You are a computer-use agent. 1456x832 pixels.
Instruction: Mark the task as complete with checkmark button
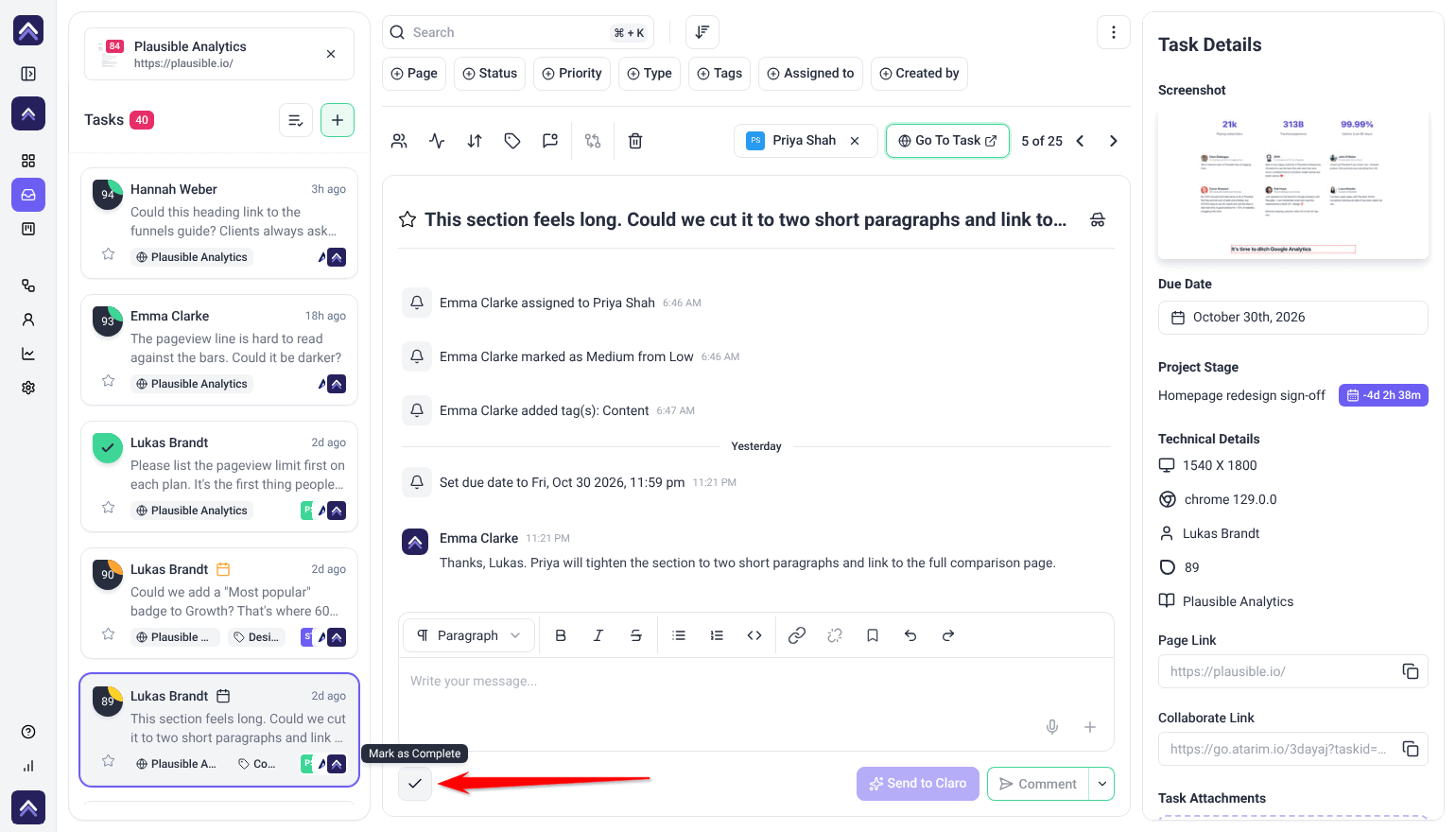click(415, 784)
